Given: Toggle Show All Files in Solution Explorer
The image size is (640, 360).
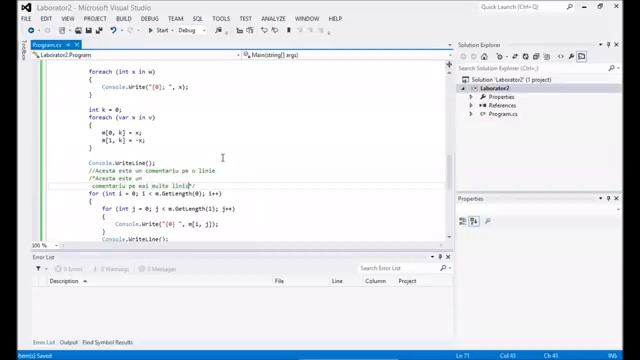Looking at the screenshot, I should pos(547,57).
